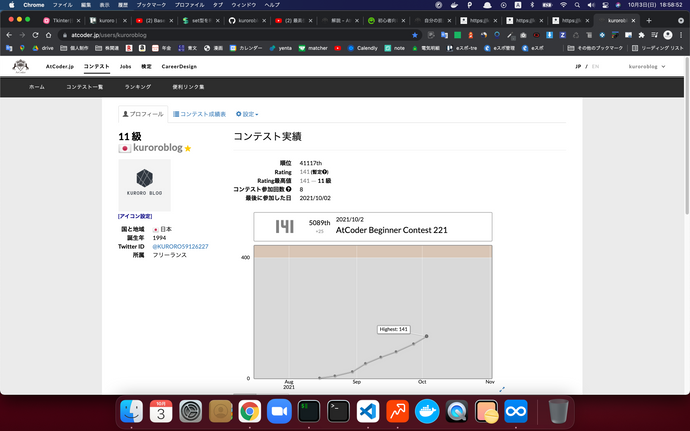The image size is (690, 431).
Task: Open the Jobs navigation item
Action: (x=125, y=66)
